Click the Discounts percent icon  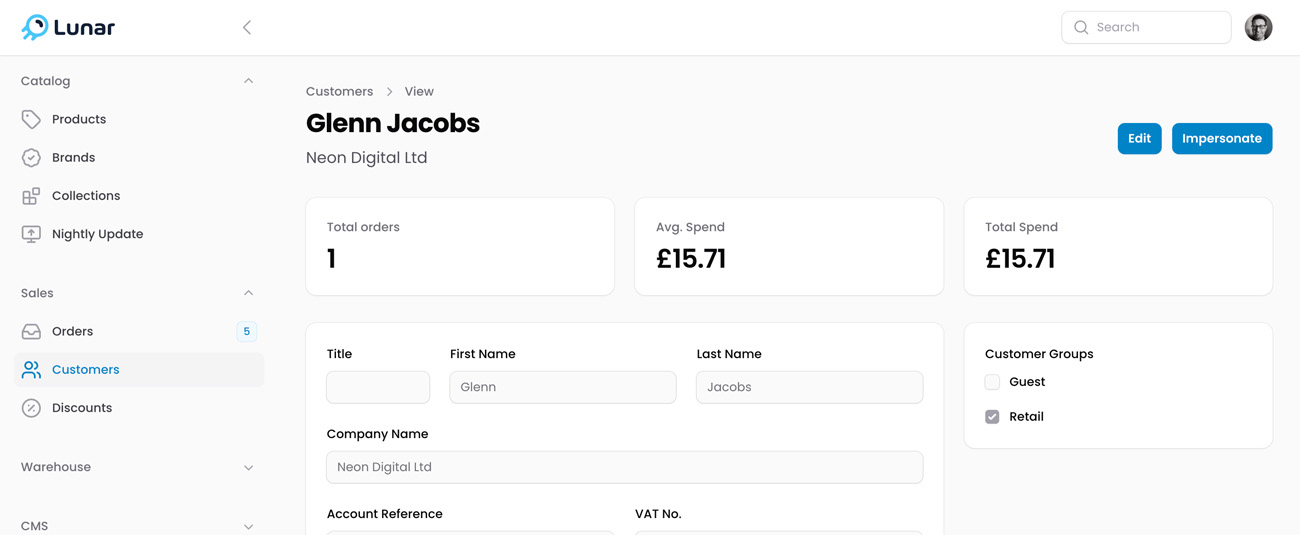(x=31, y=408)
